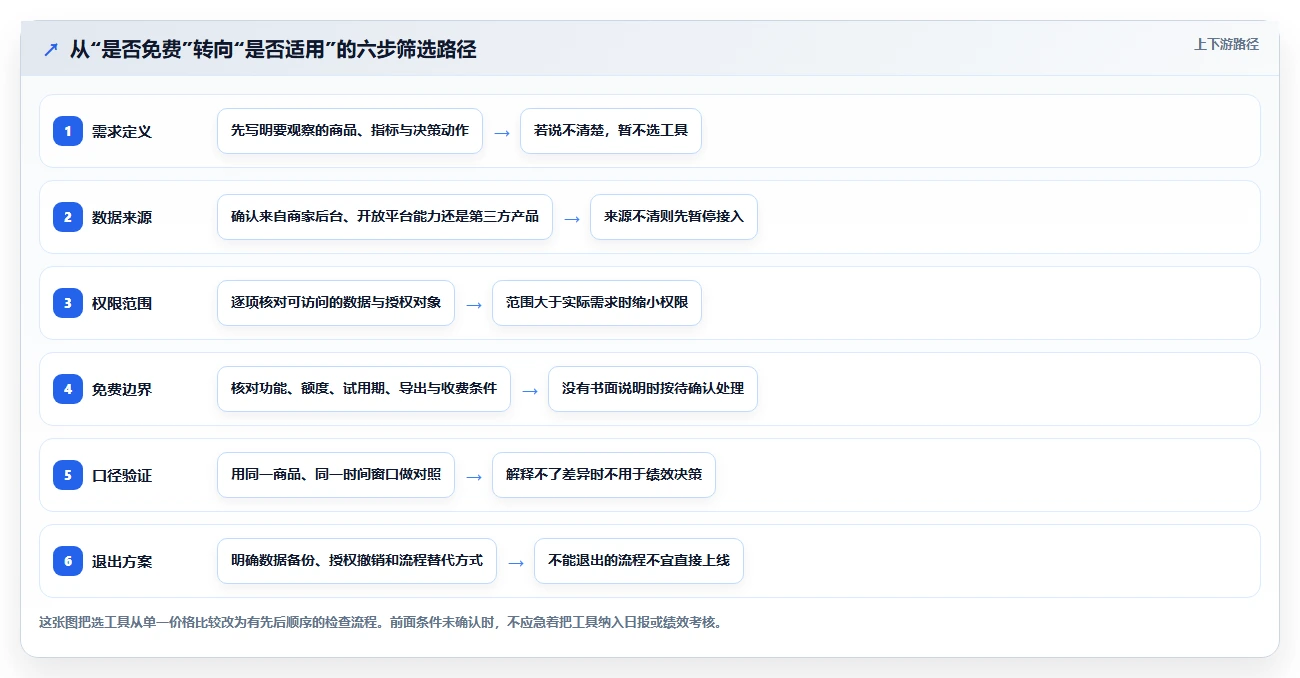Select box 先写明要观察的商品、指标与决策动作
1300x678 pixels.
click(x=350, y=131)
